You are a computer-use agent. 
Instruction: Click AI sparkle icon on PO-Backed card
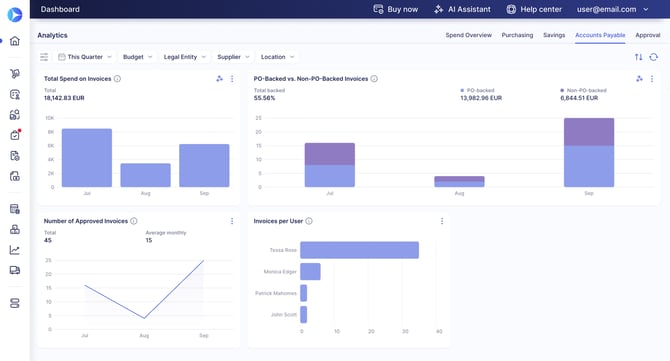(x=639, y=79)
